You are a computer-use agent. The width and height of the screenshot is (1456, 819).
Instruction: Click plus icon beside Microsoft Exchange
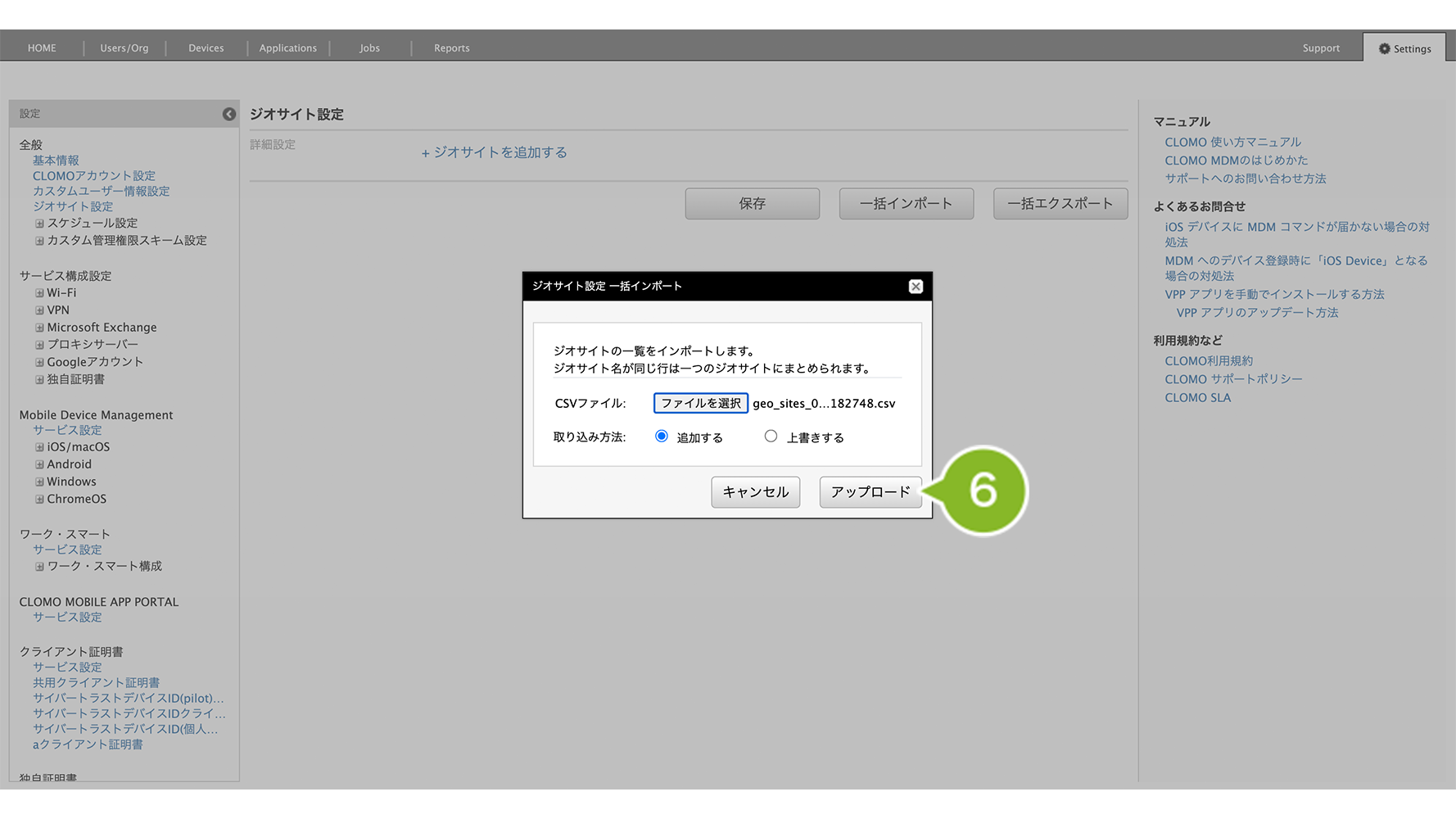coord(39,328)
